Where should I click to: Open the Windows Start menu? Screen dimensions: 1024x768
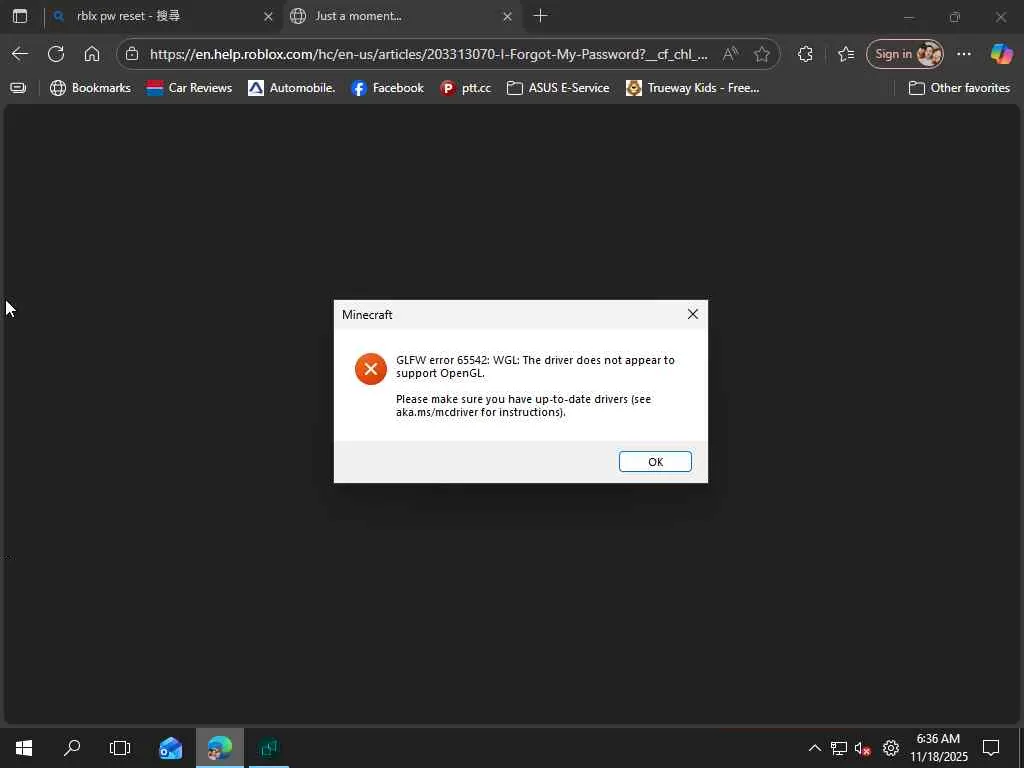pos(24,748)
